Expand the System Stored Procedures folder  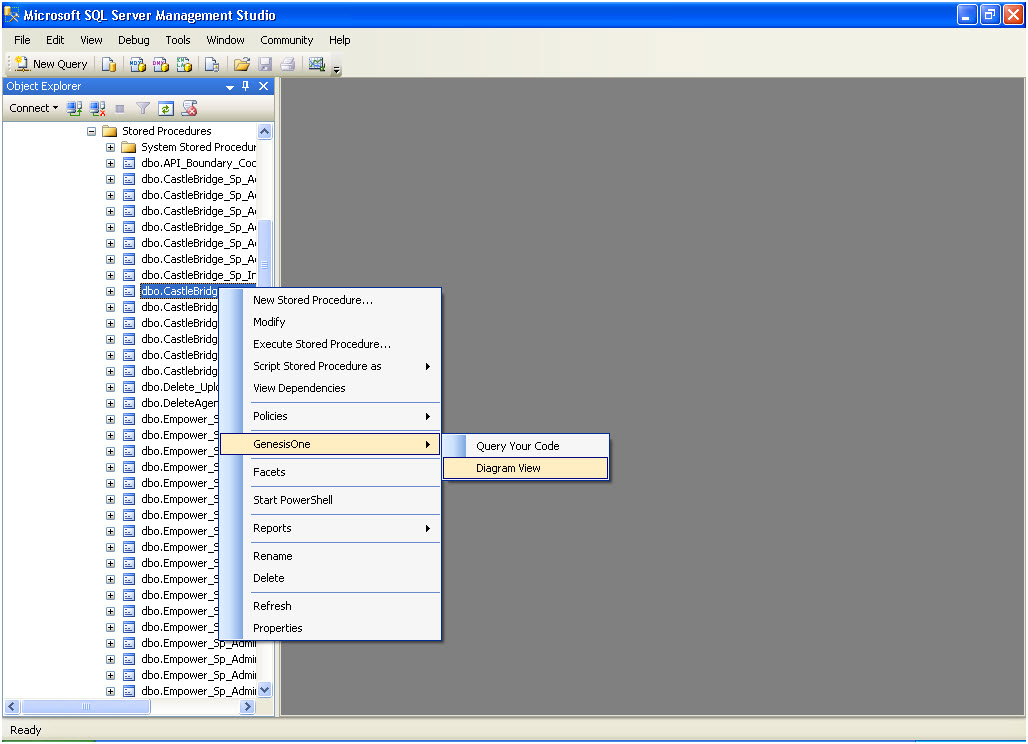[110, 147]
